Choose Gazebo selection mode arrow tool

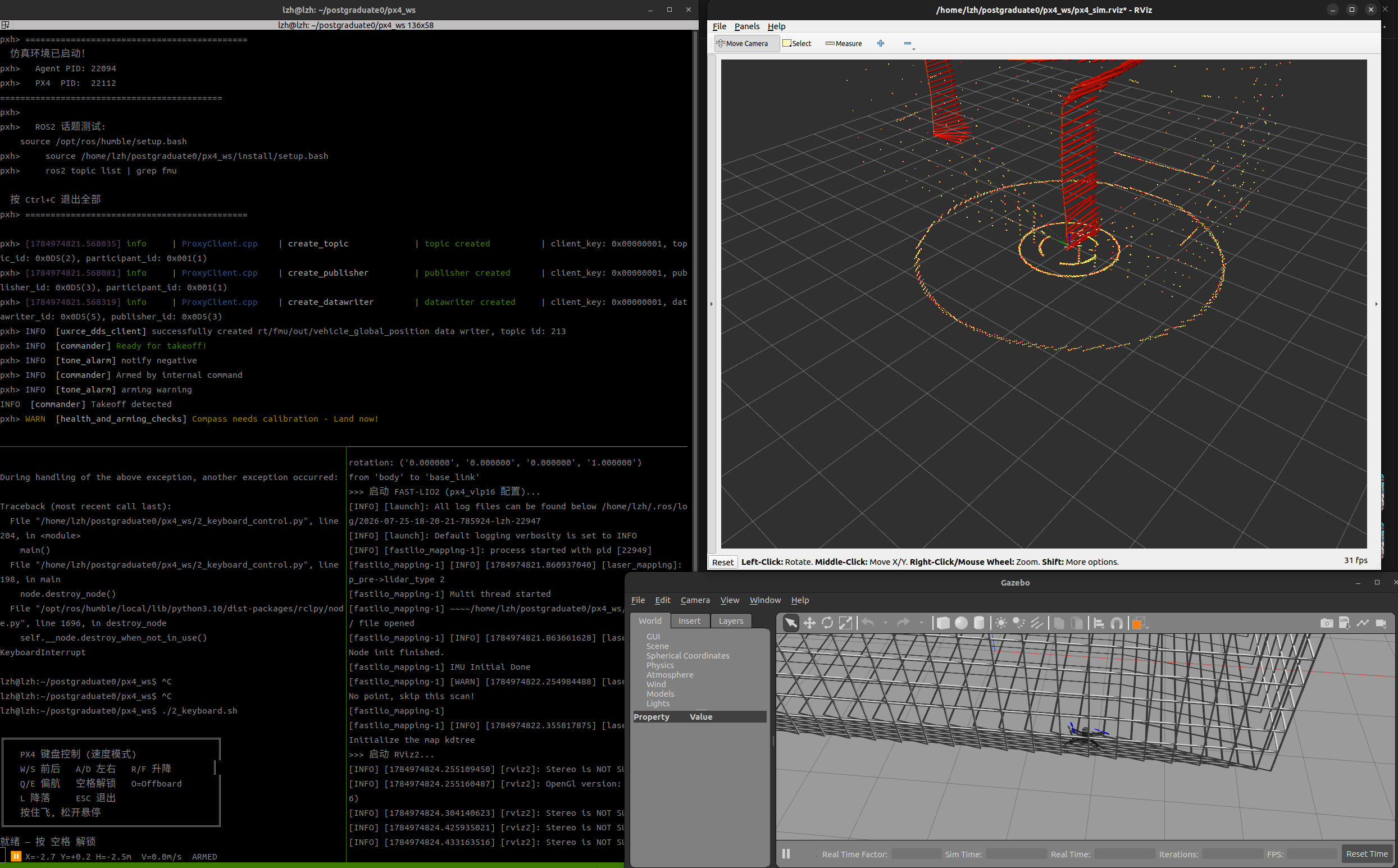click(791, 623)
